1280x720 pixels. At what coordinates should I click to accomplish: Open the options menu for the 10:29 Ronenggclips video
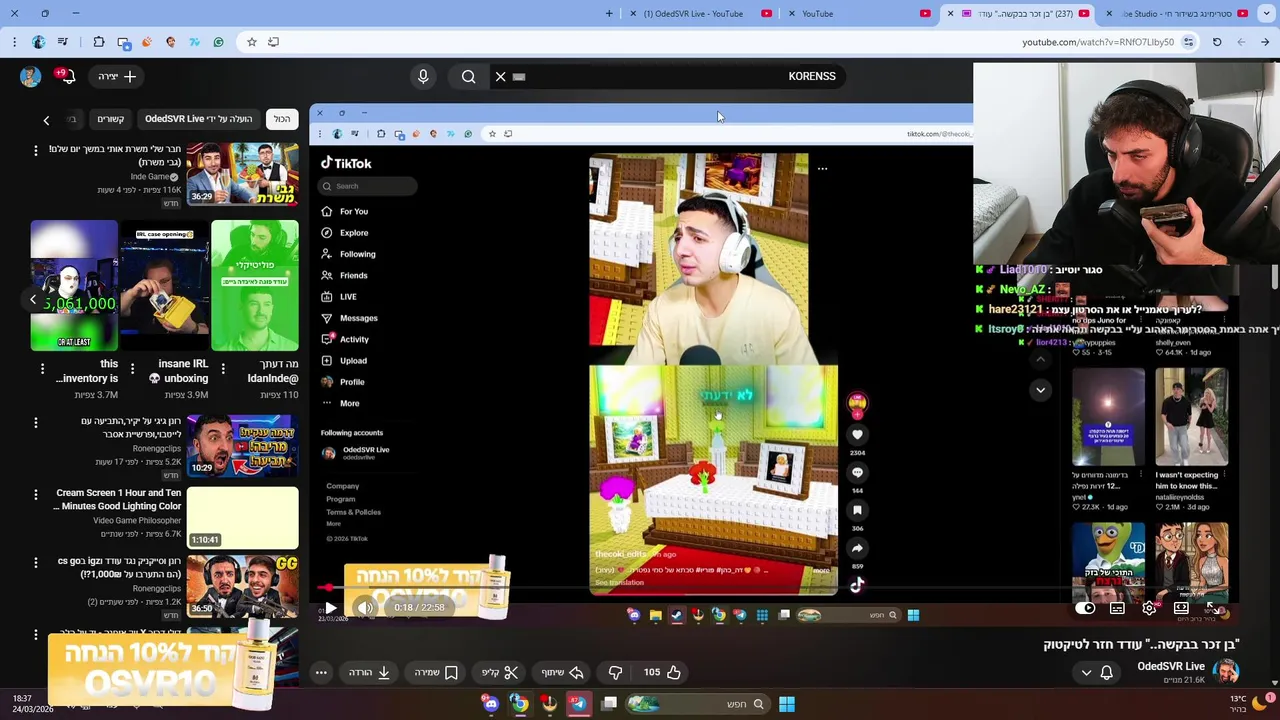(36, 422)
